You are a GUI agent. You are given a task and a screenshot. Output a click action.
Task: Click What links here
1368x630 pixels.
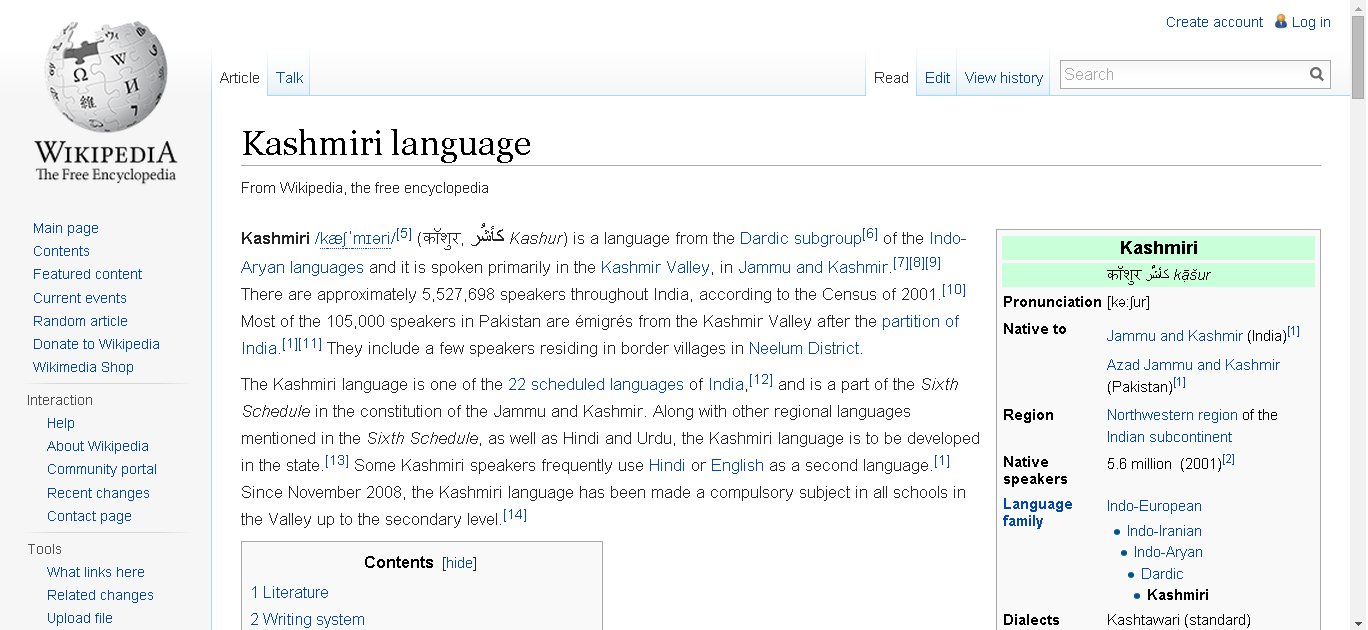[x=96, y=572]
